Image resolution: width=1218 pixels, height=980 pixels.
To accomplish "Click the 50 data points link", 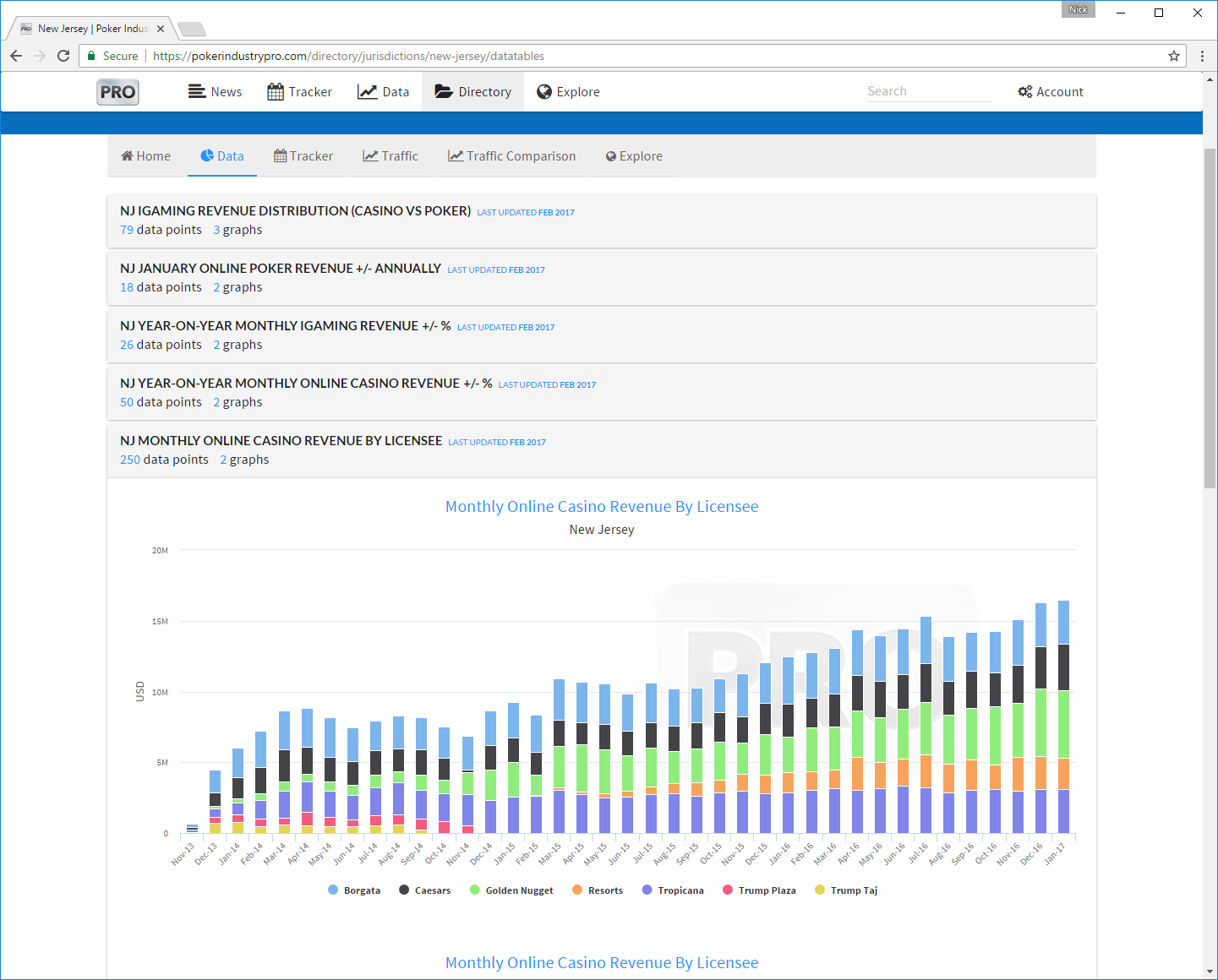I will [x=161, y=402].
